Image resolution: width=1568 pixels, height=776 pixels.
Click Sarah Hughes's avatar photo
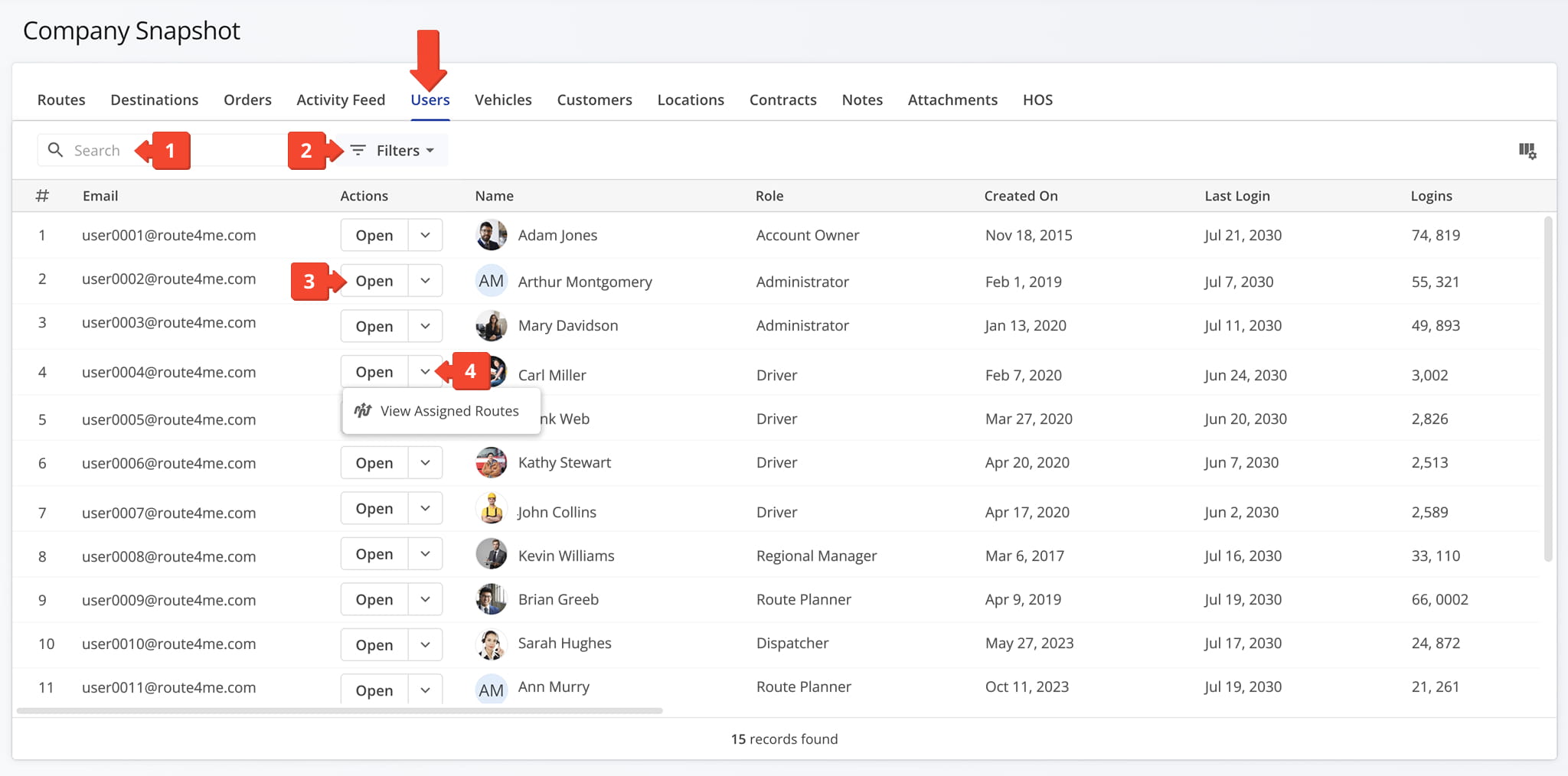(491, 644)
